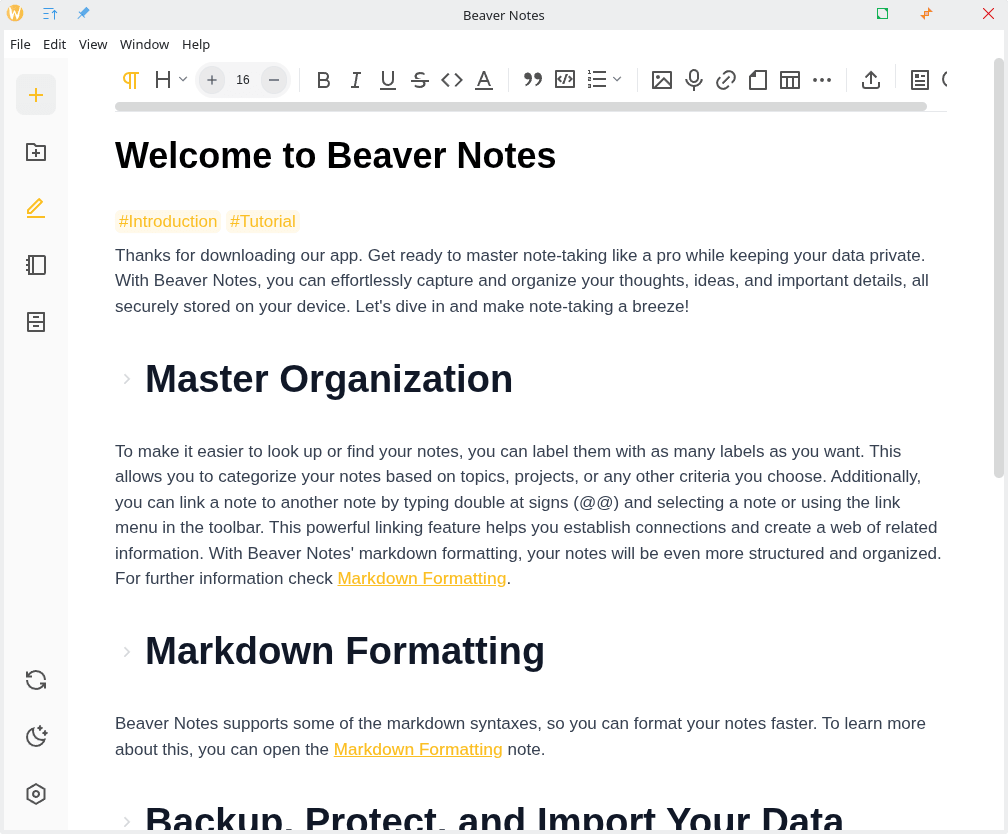Toggle strikethrough formatting

420,80
